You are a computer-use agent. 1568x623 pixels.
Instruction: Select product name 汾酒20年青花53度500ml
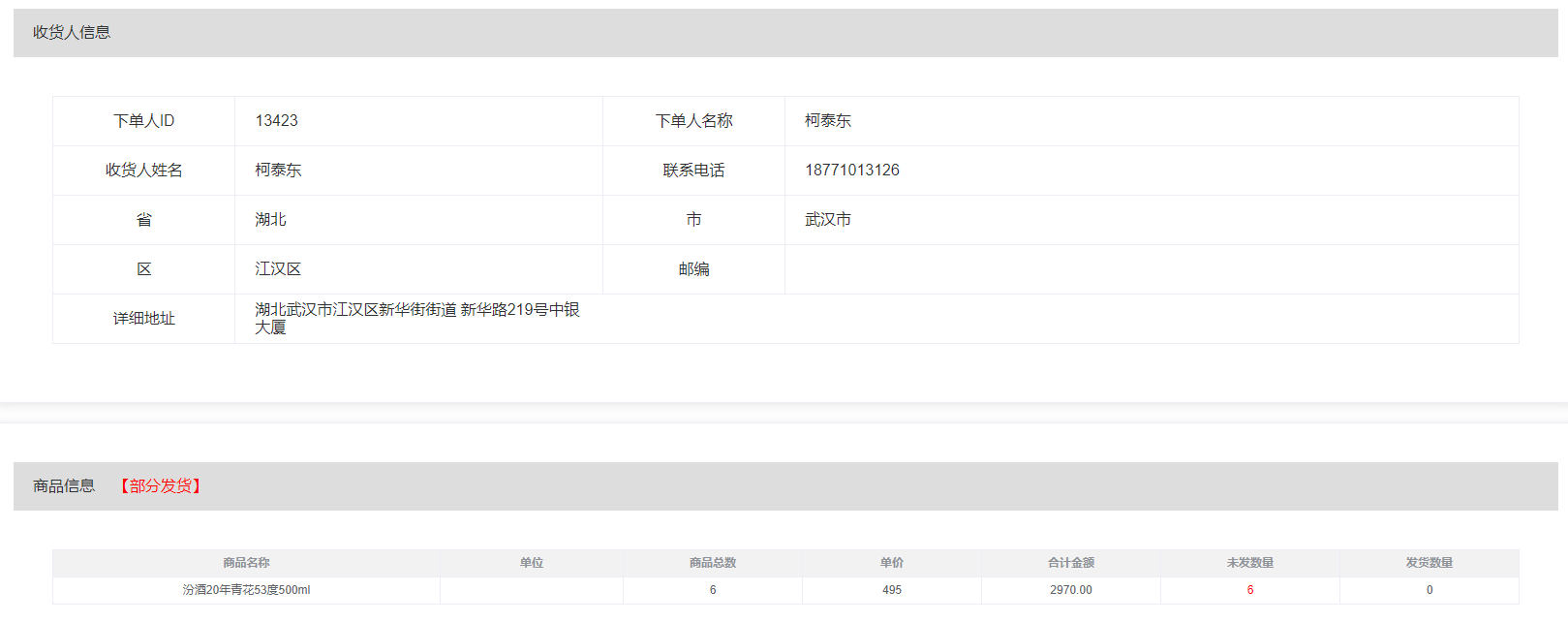[x=246, y=590]
